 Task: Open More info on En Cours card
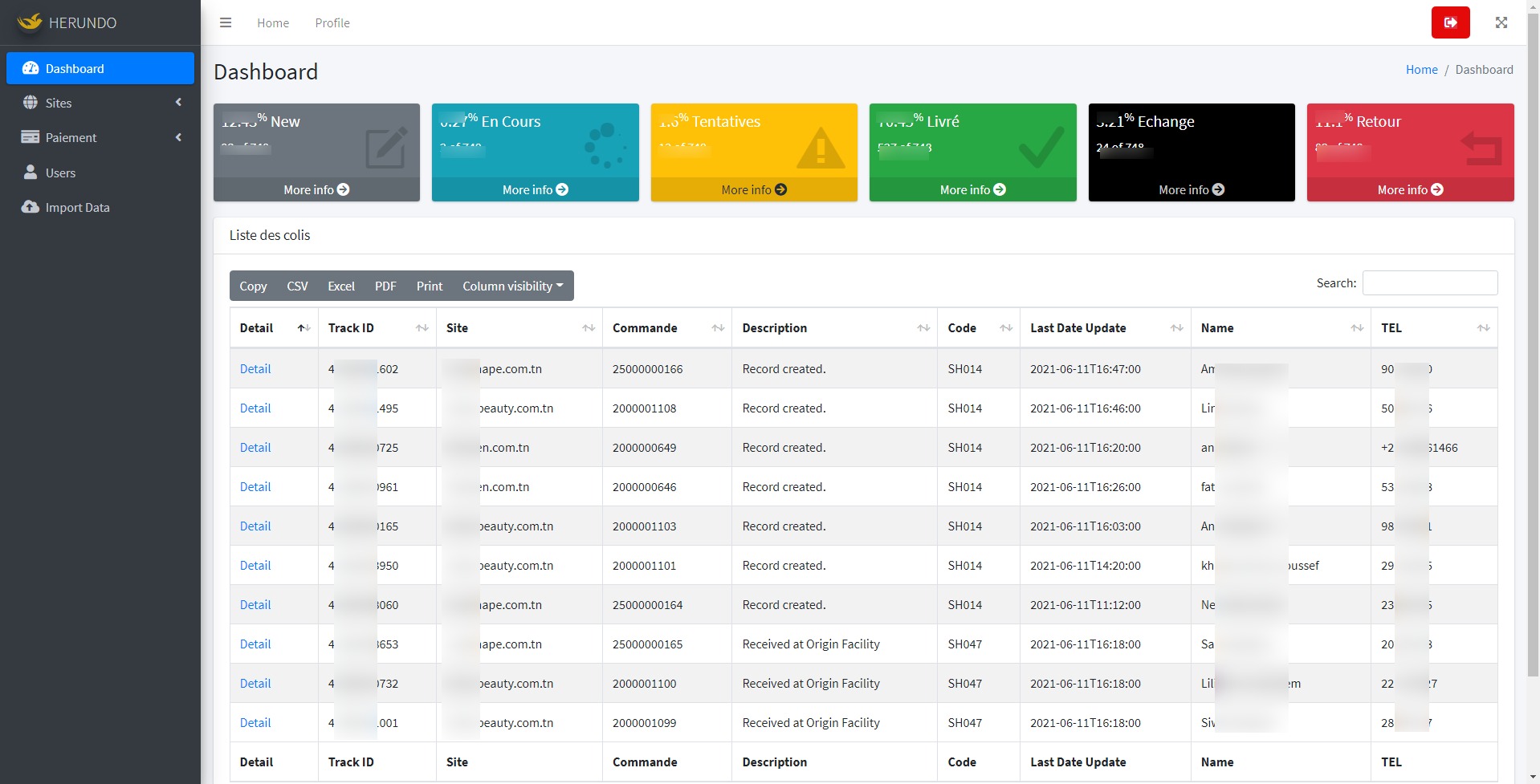536,189
